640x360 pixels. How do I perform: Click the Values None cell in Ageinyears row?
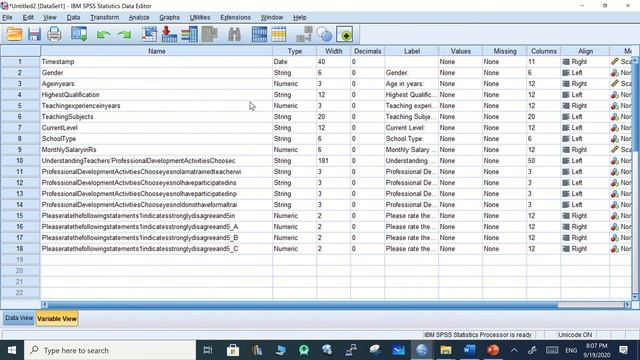[x=460, y=84]
